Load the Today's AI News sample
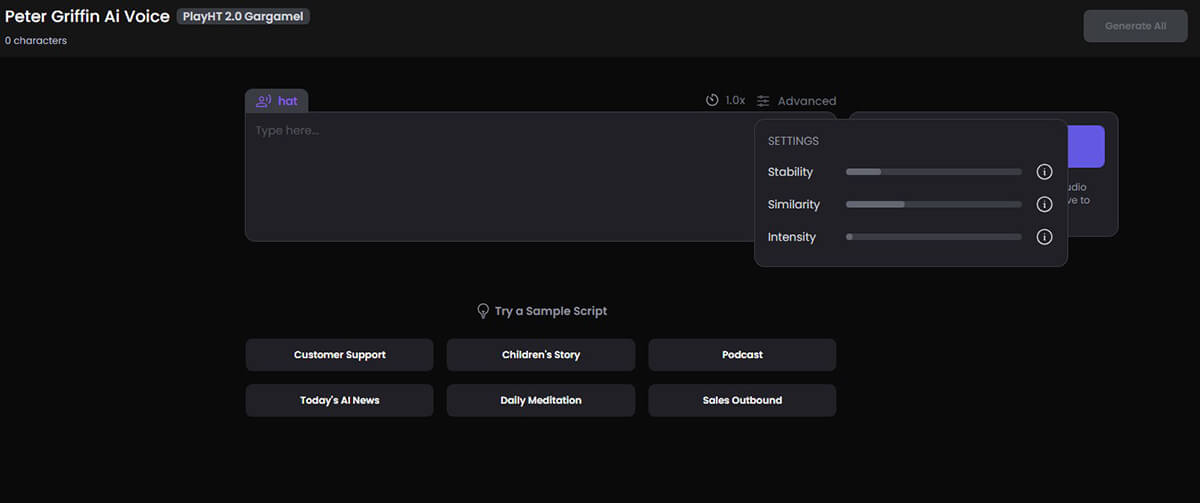 pos(339,401)
